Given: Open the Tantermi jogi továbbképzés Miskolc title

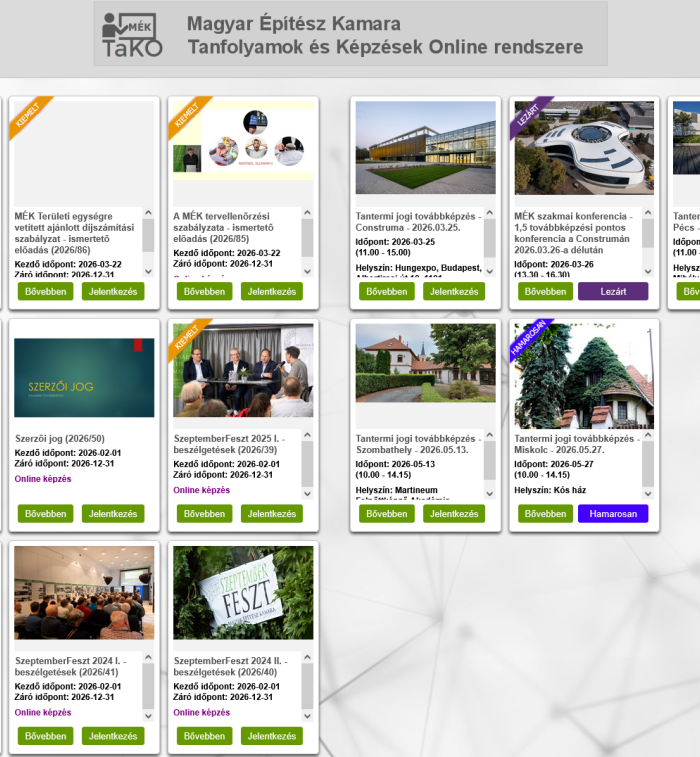Looking at the screenshot, I should pos(575,444).
